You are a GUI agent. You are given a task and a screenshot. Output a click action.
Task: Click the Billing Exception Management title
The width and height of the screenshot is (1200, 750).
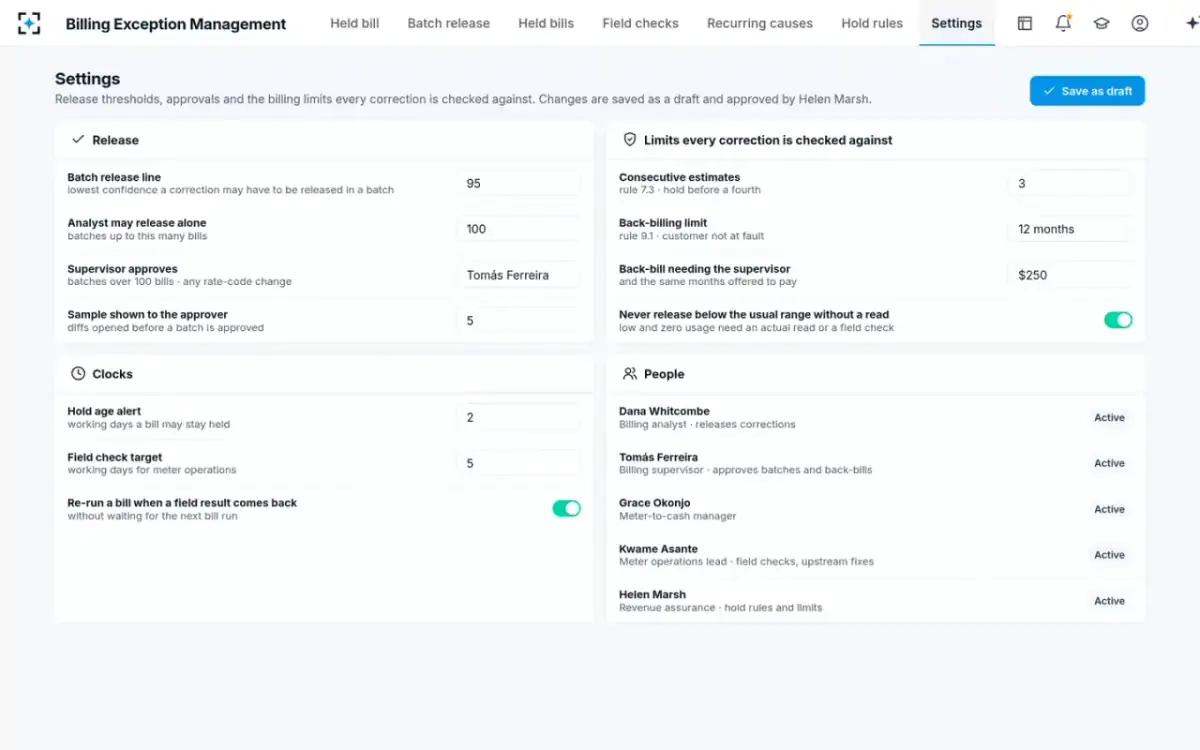pyautogui.click(x=176, y=24)
